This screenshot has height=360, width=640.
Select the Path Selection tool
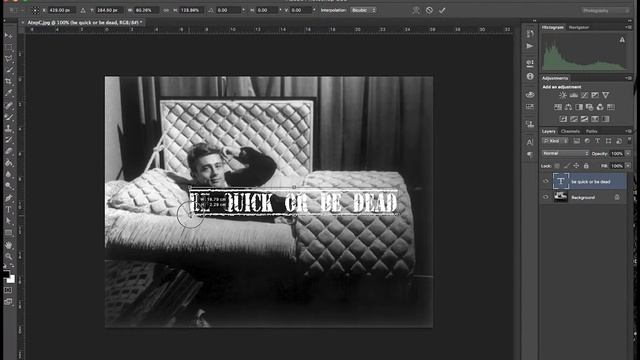pos(9,221)
